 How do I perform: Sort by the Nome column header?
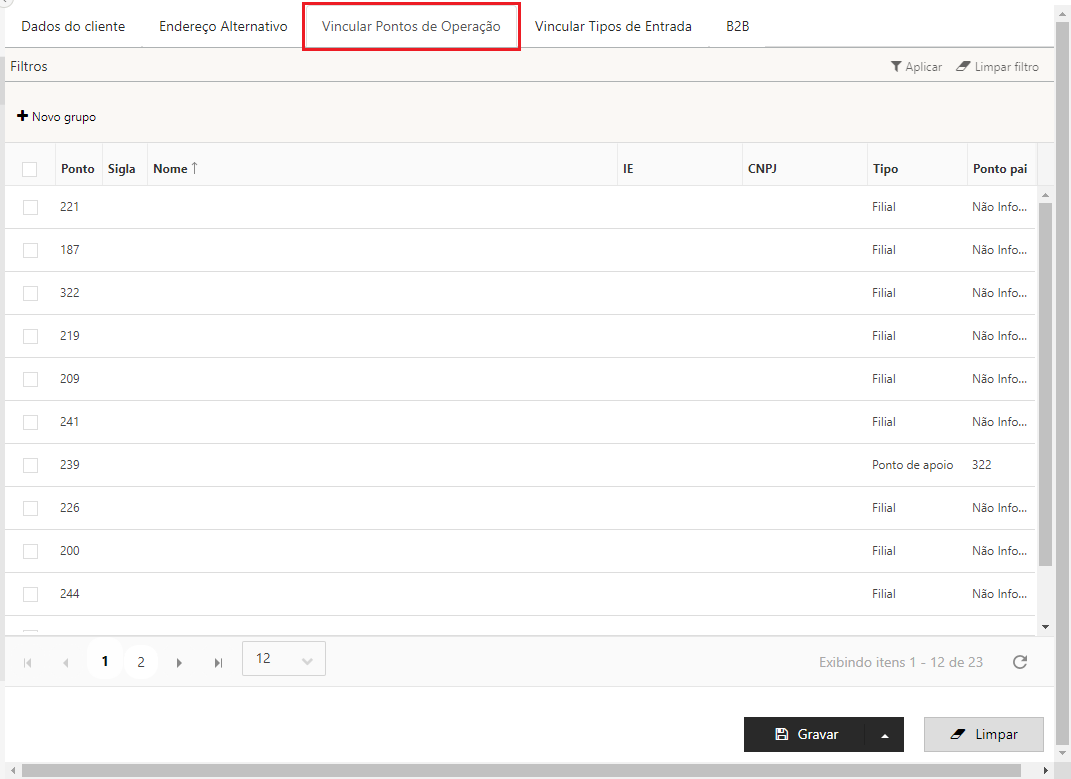pos(171,169)
